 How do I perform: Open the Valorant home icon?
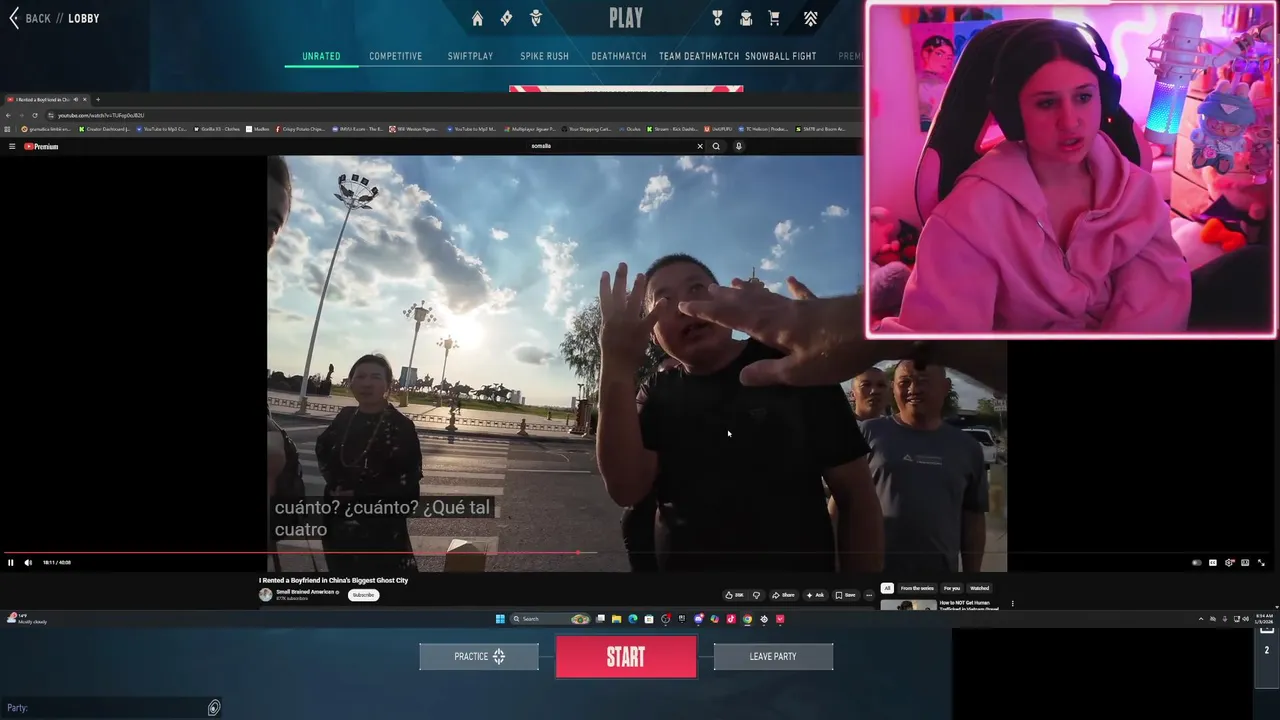click(477, 18)
